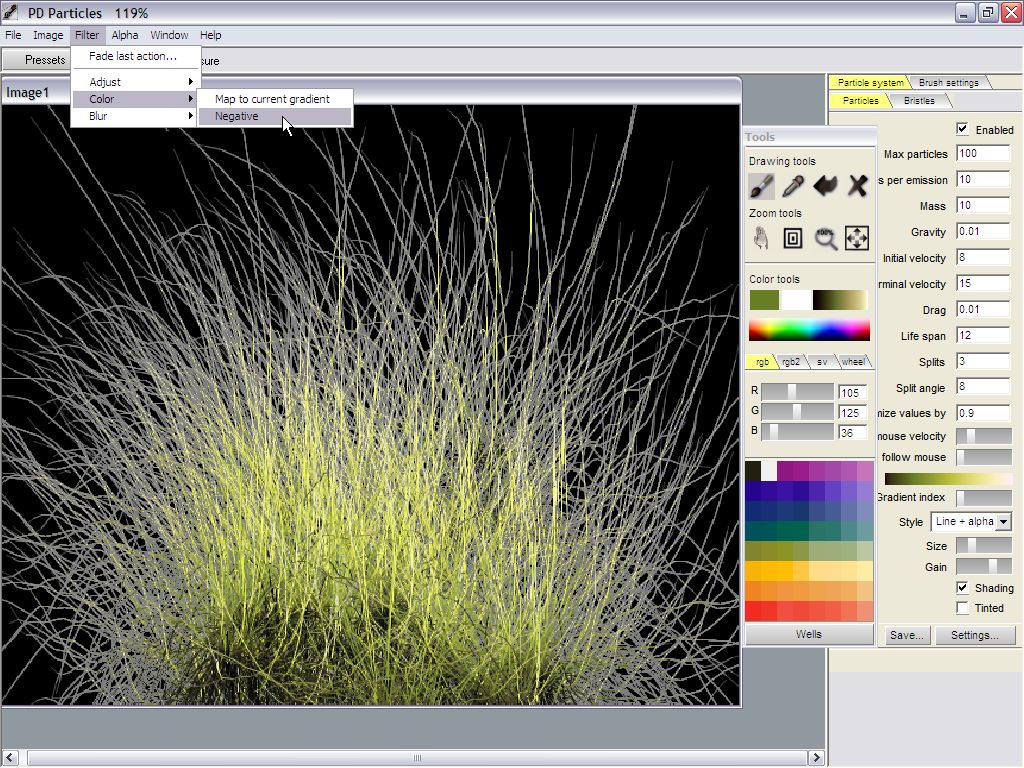Click the Settings... button
This screenshot has height=768, width=1024.
click(x=974, y=635)
